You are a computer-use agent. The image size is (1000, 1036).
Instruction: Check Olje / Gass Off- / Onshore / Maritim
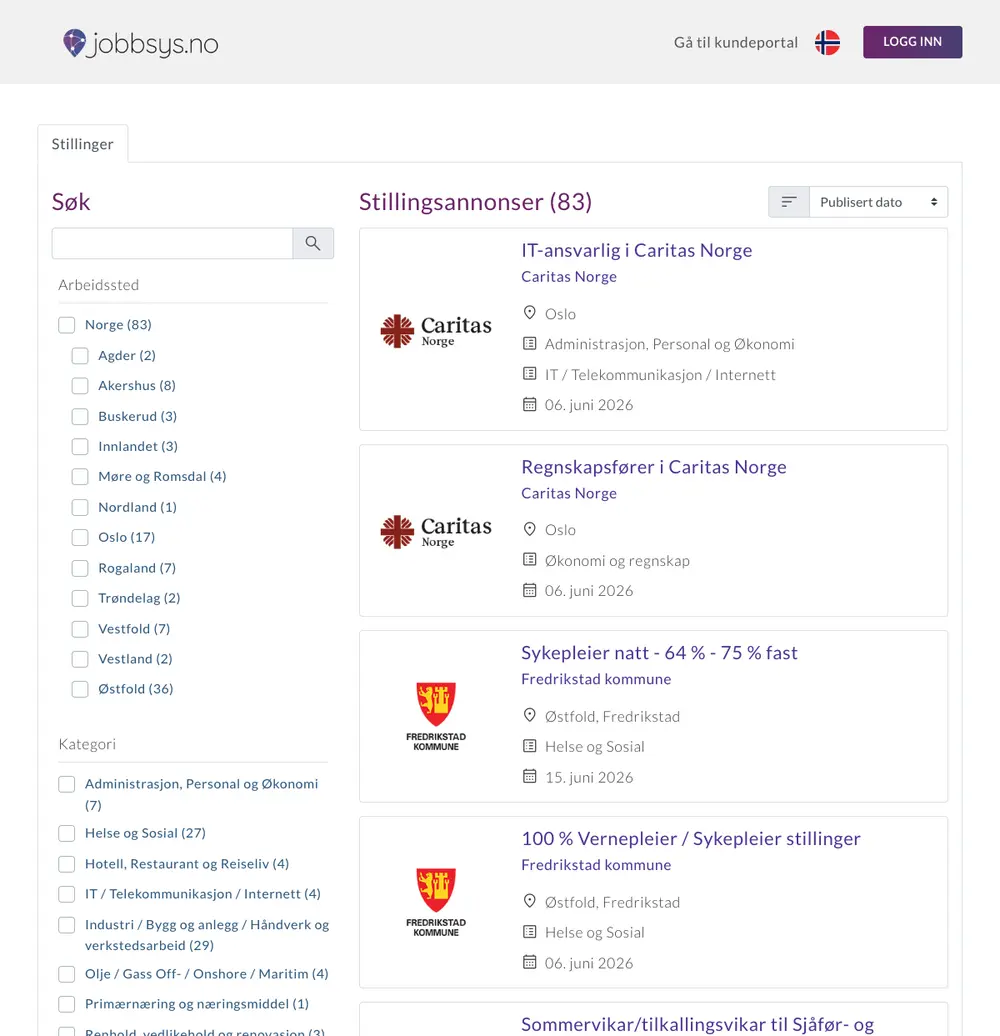click(x=67, y=974)
